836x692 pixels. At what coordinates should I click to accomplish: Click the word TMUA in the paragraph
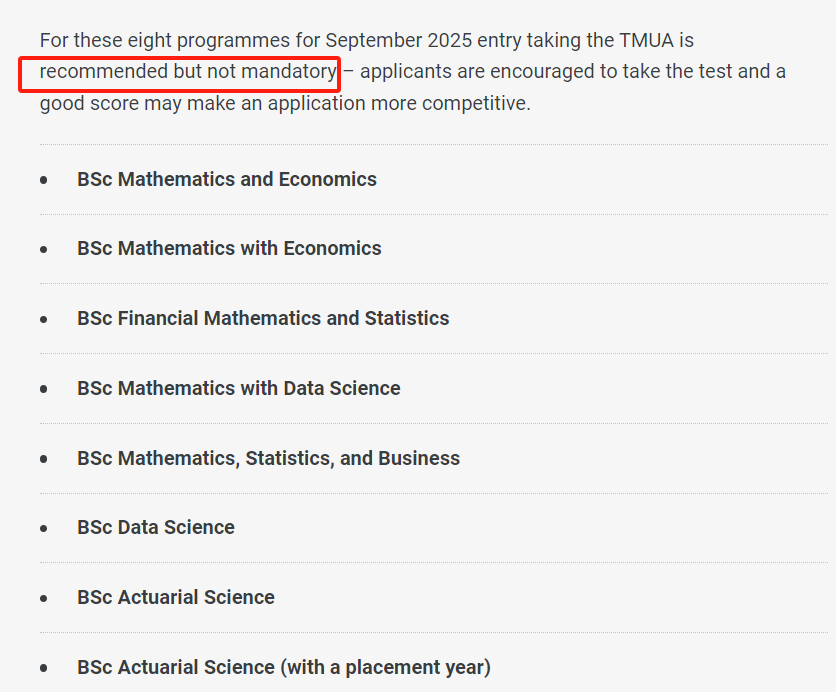coord(646,41)
